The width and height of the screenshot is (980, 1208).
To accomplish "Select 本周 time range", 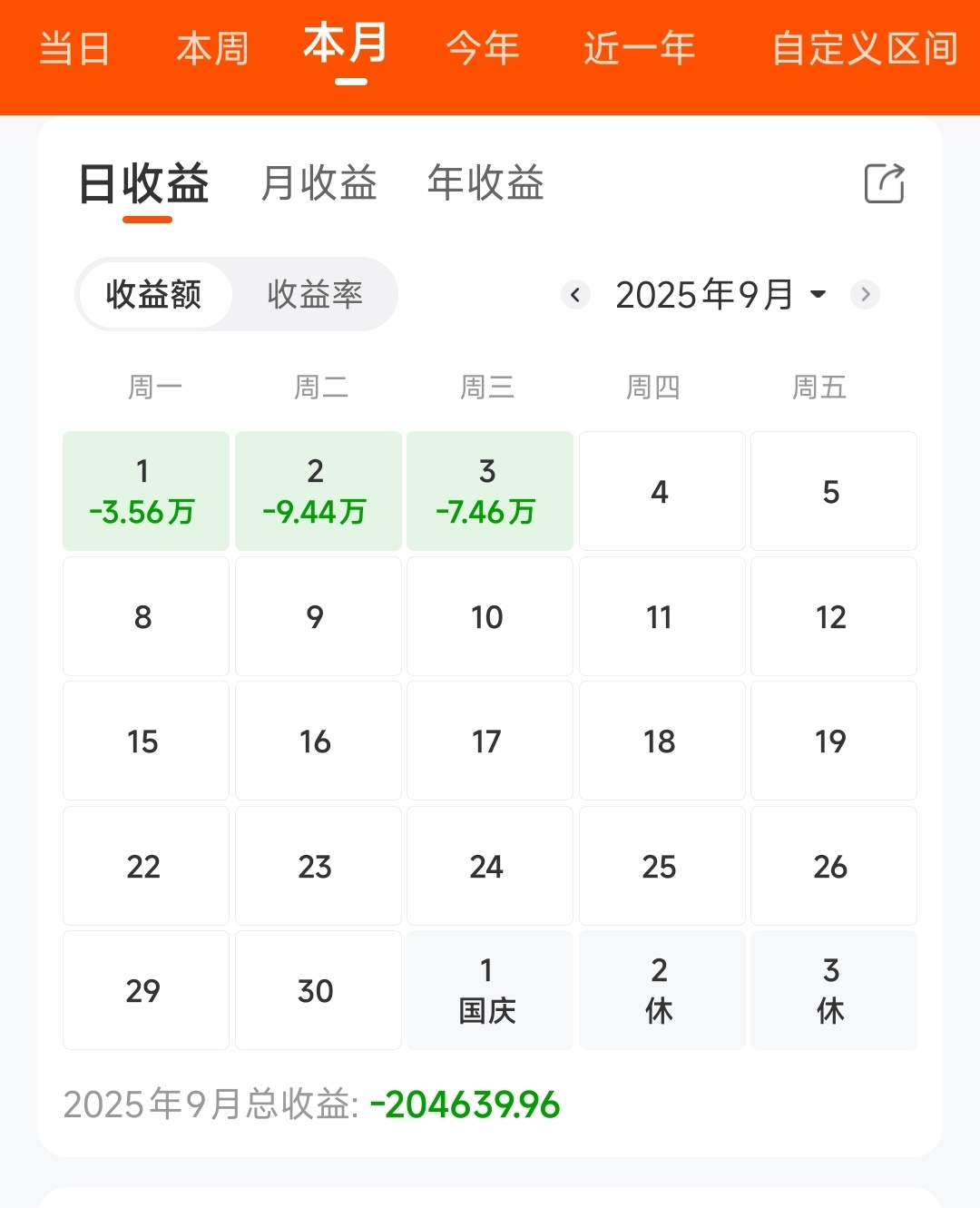I will (x=212, y=48).
